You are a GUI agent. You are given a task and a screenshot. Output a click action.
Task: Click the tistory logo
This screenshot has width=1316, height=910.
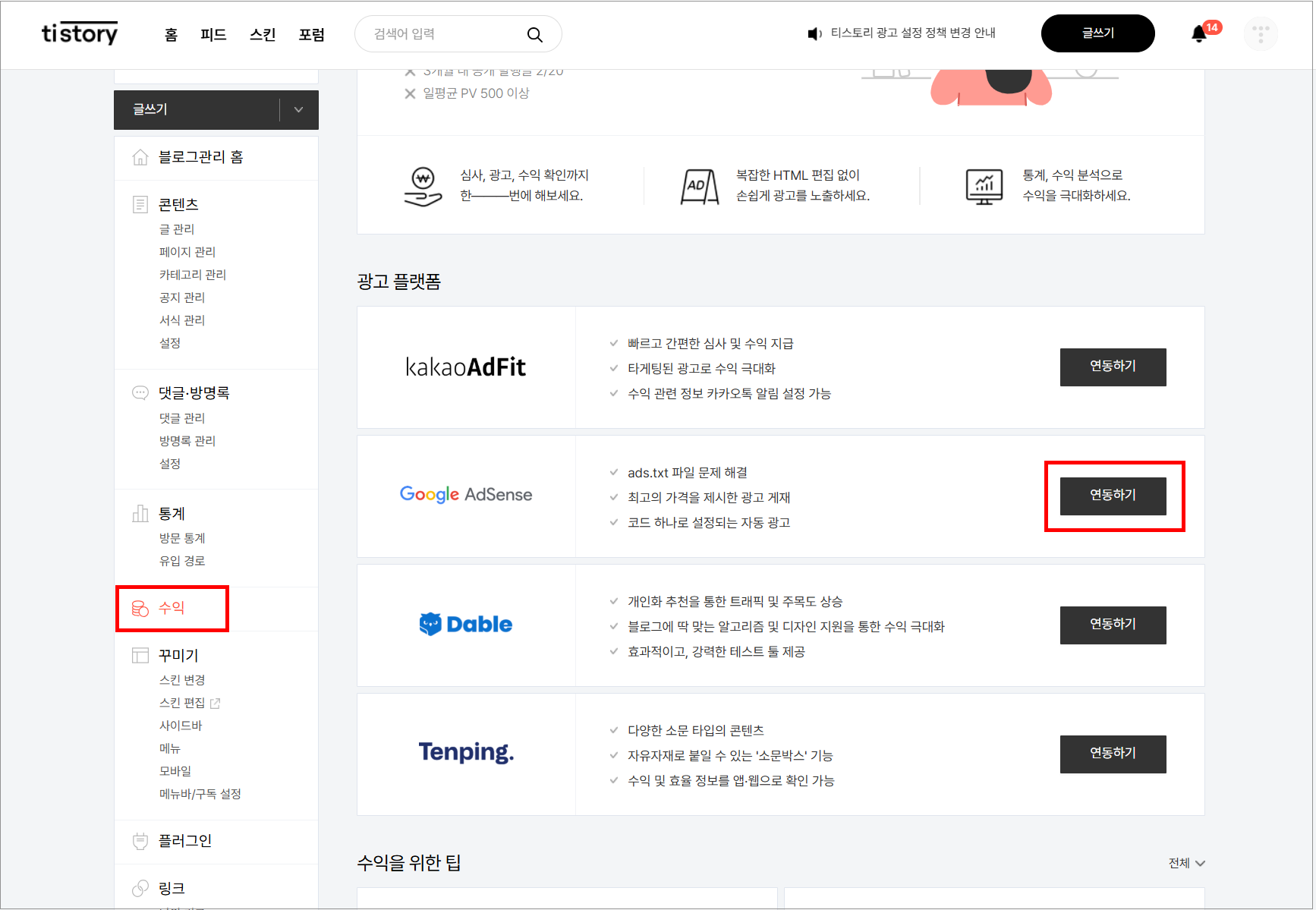point(80,33)
